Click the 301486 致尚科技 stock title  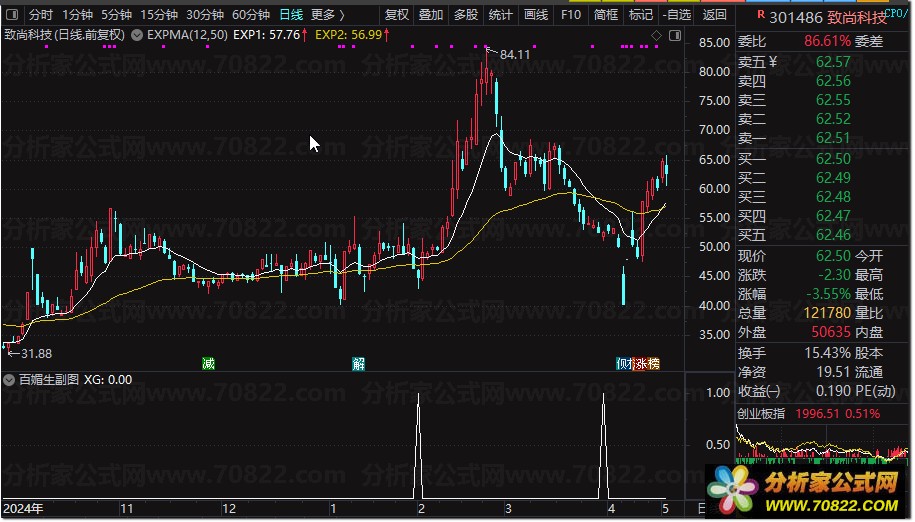point(827,17)
